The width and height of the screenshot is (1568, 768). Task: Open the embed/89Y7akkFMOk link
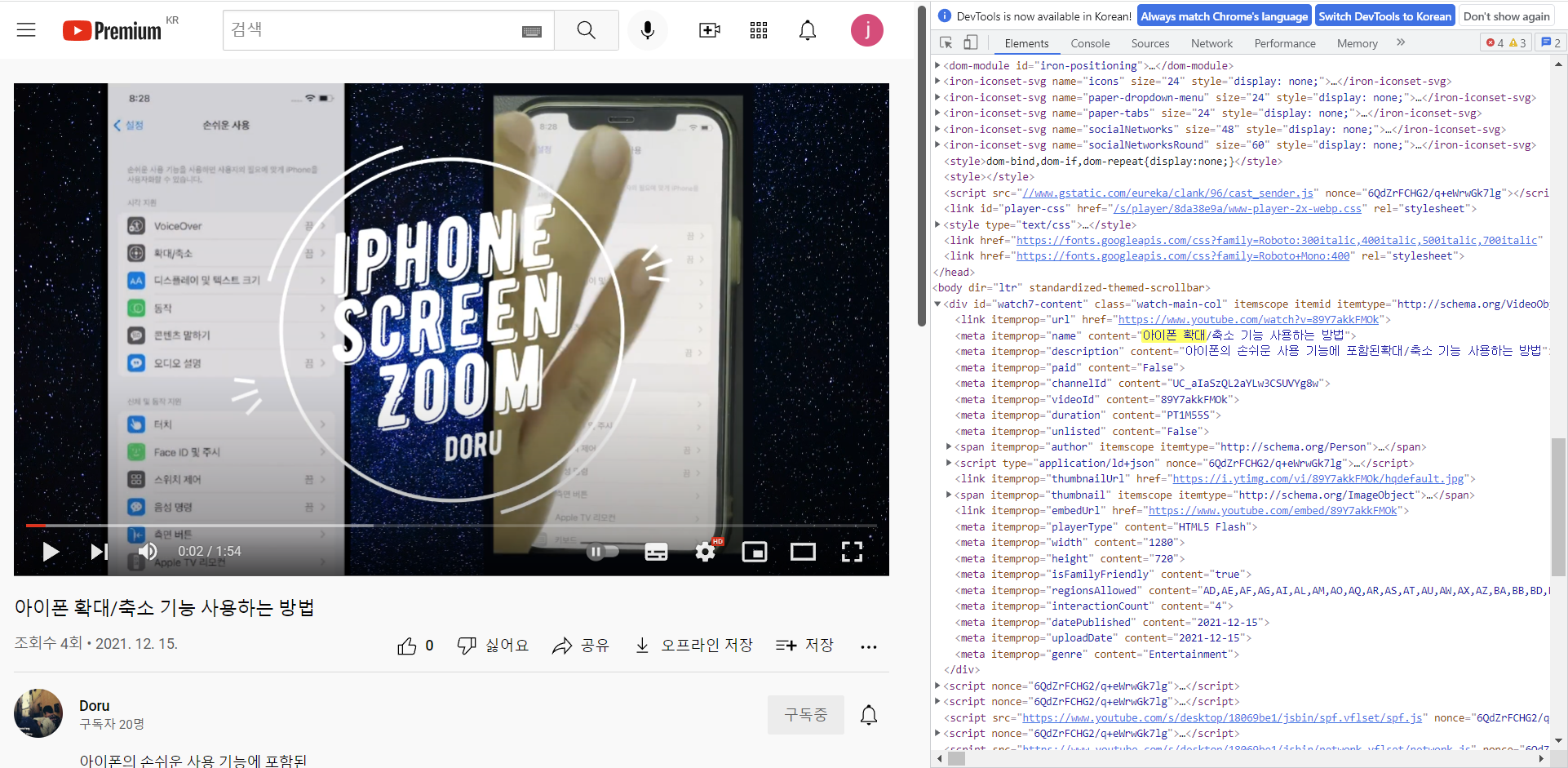click(x=1273, y=511)
